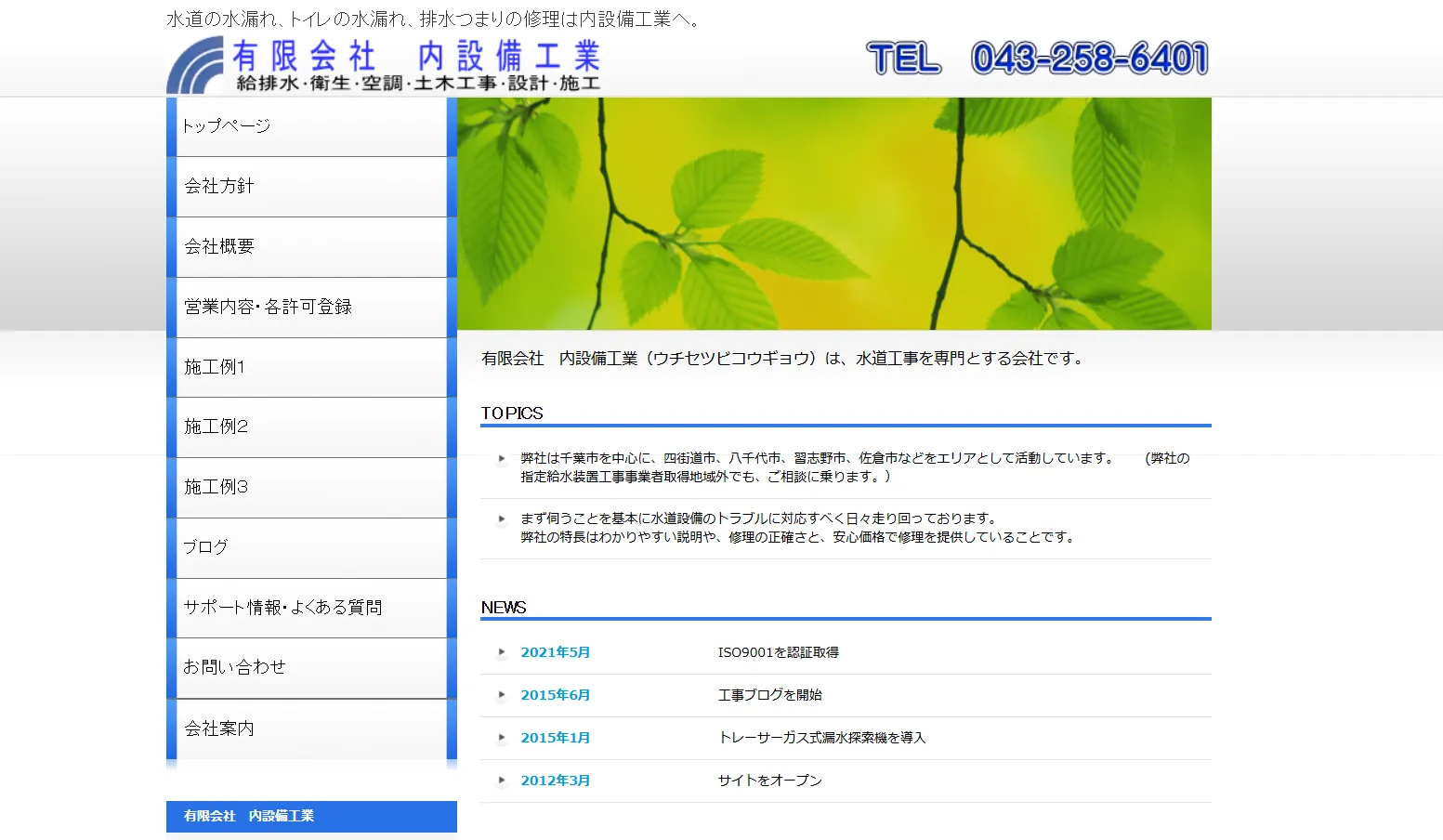Click the green leaves banner image
This screenshot has height=840, width=1443.
833,214
